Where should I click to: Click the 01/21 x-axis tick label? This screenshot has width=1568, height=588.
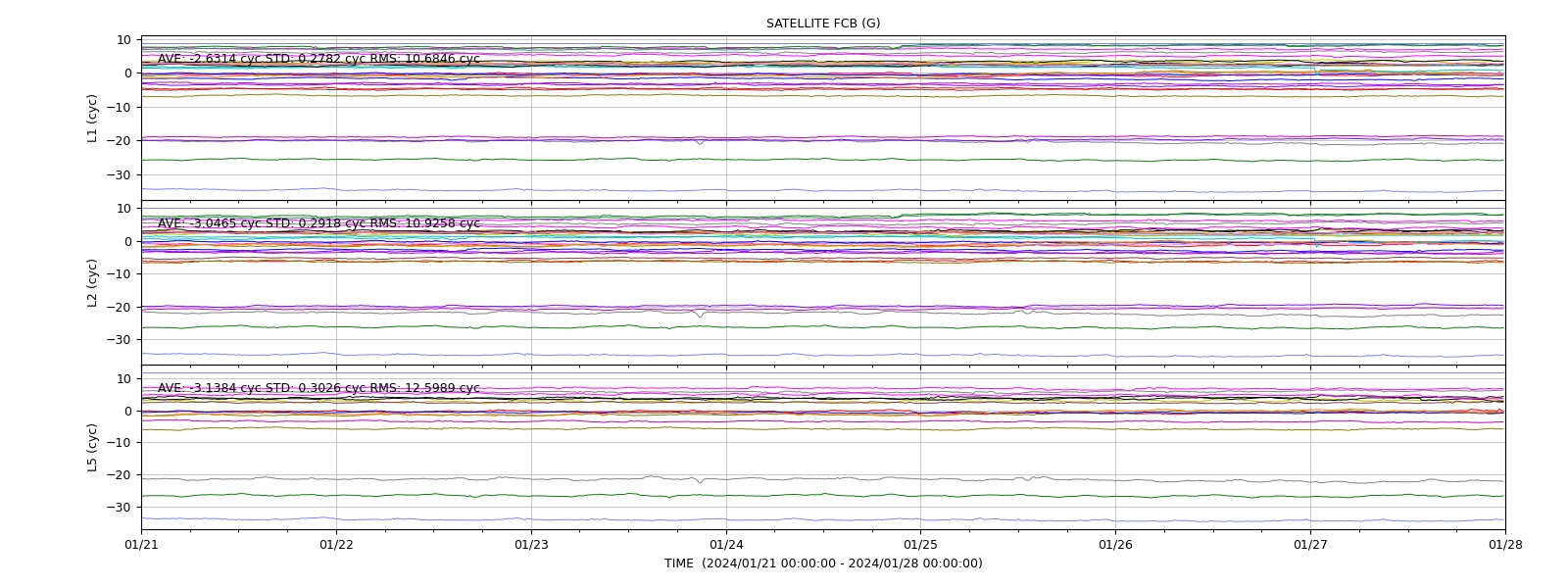pos(141,544)
